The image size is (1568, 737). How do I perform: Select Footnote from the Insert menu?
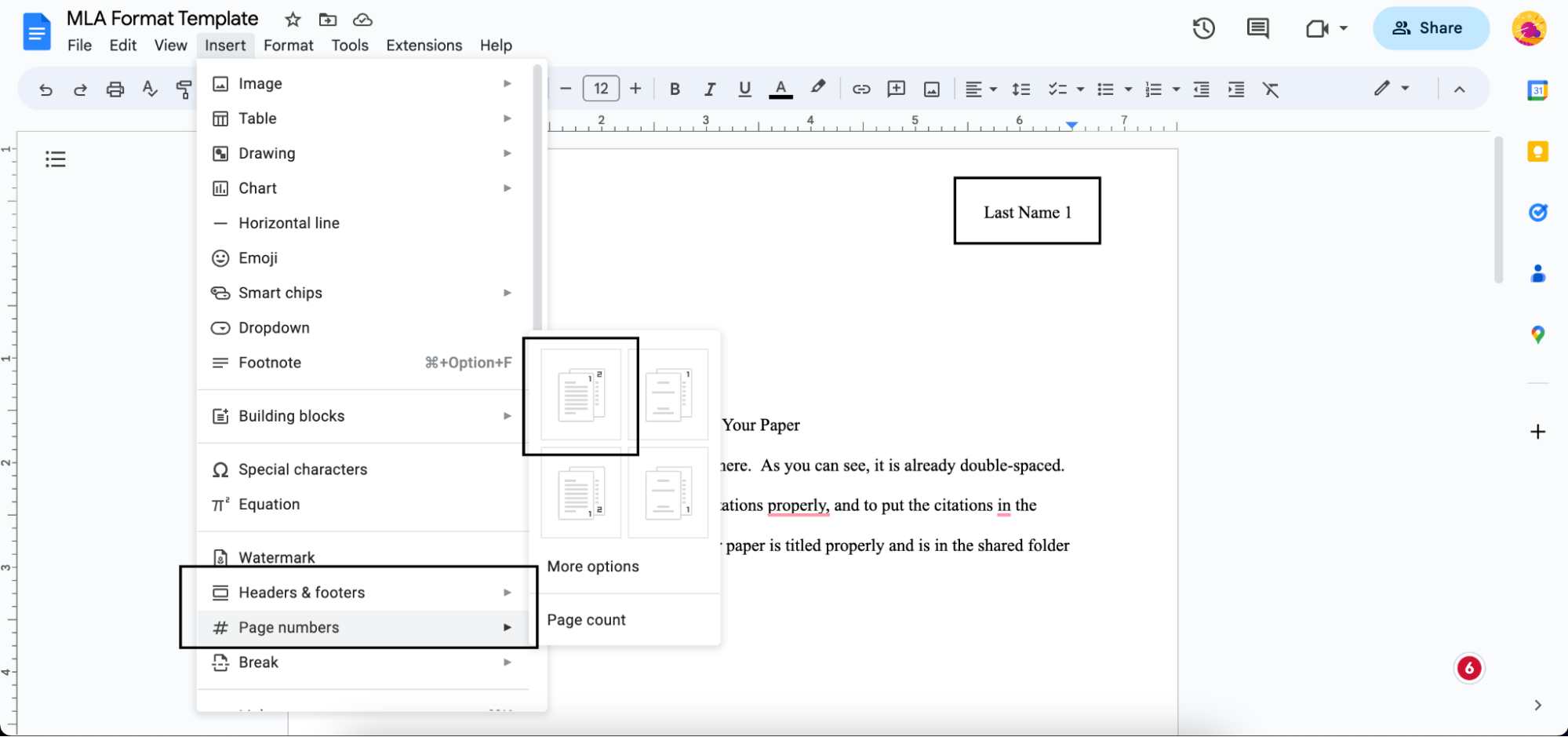tap(270, 362)
